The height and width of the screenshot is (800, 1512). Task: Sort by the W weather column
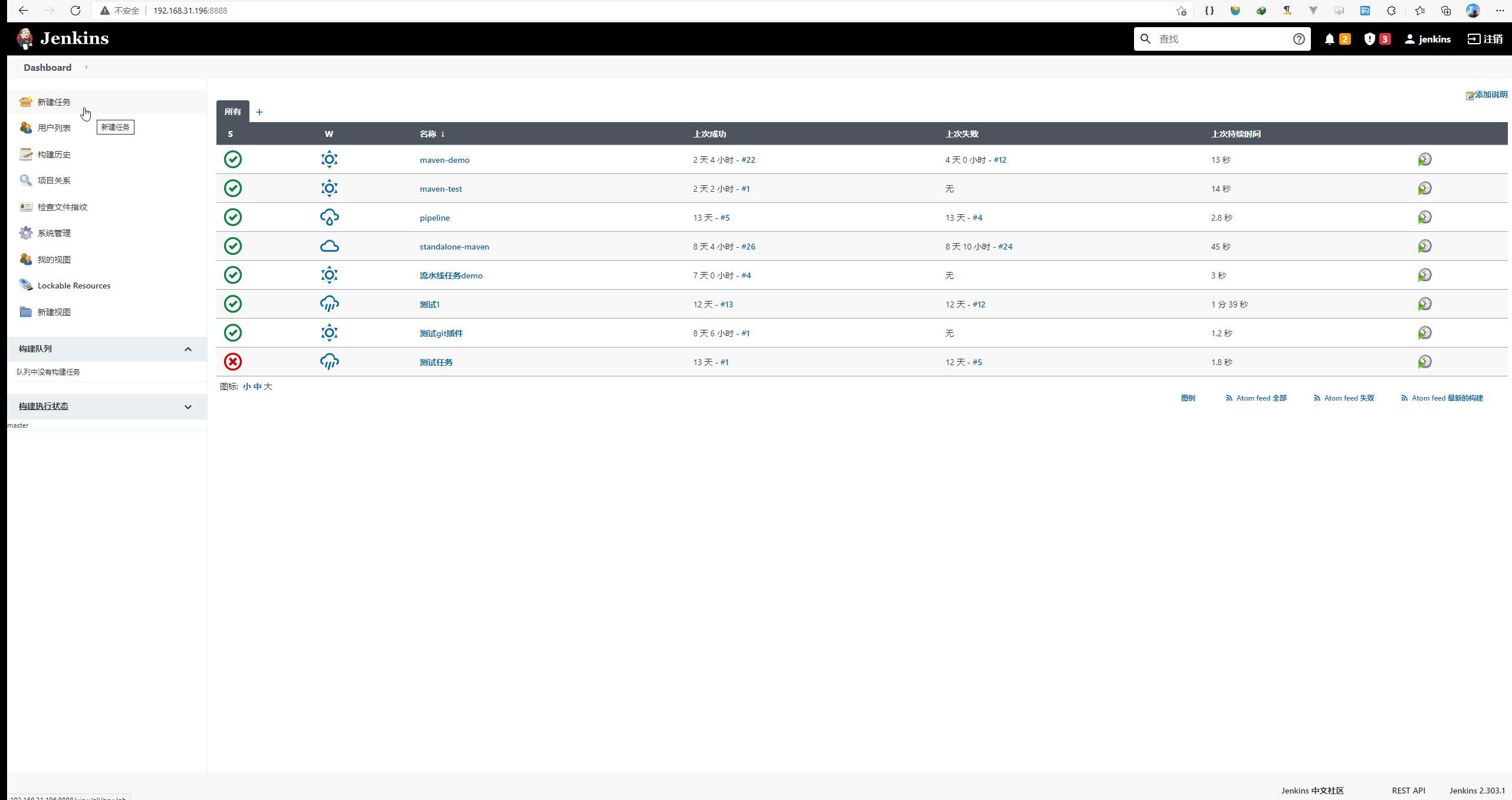329,134
